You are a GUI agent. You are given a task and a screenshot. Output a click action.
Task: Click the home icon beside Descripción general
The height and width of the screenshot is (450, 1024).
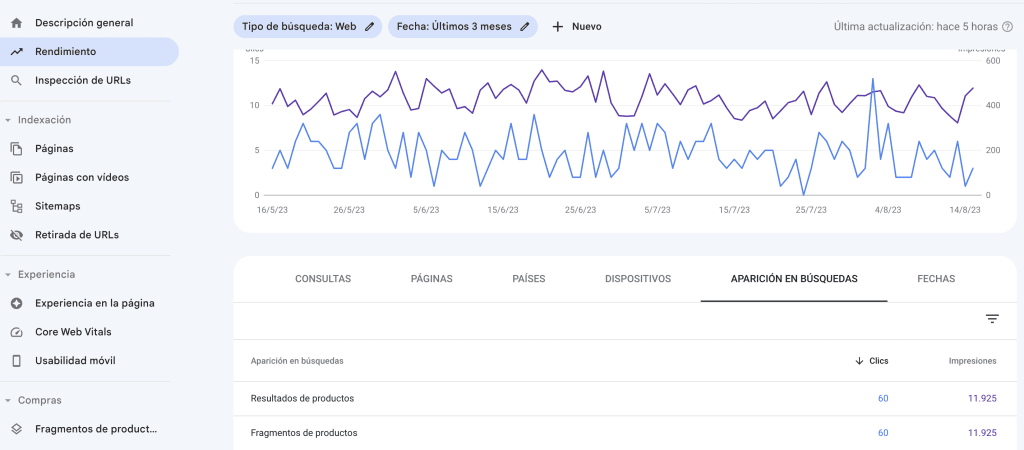(x=16, y=22)
